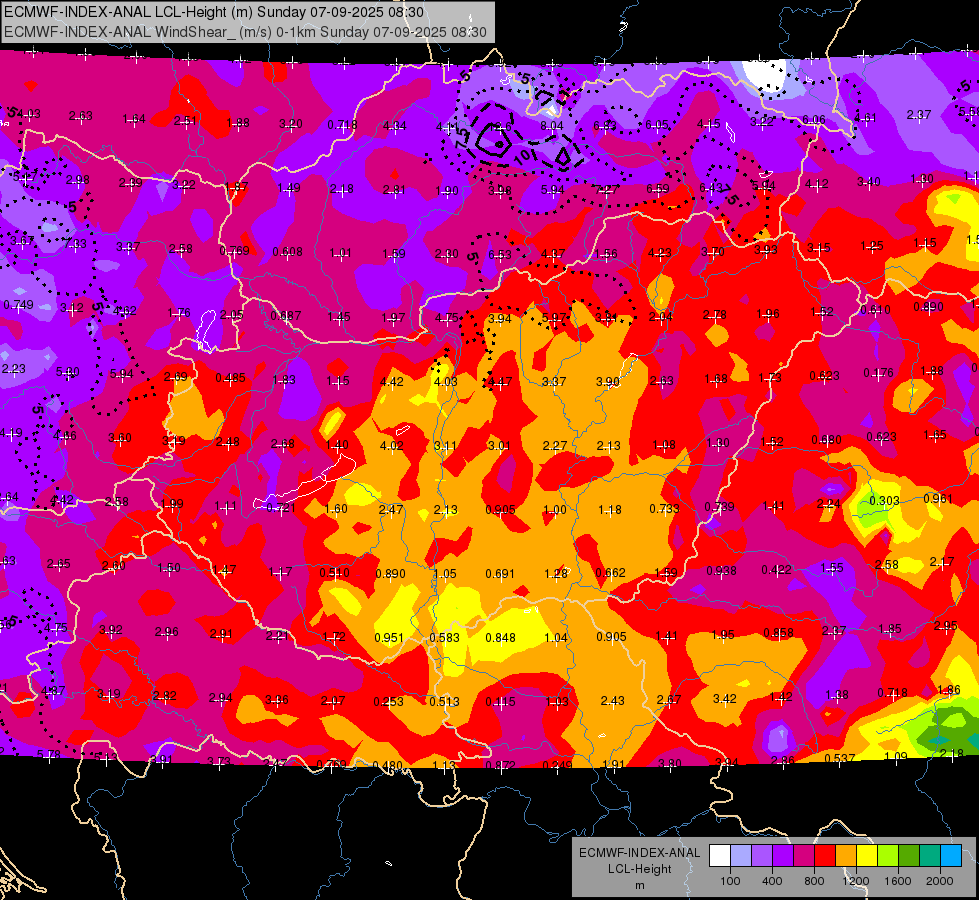Screen dimensions: 979x900
Task: Click the white swatch in the LCL-Height legend
Action: (720, 855)
